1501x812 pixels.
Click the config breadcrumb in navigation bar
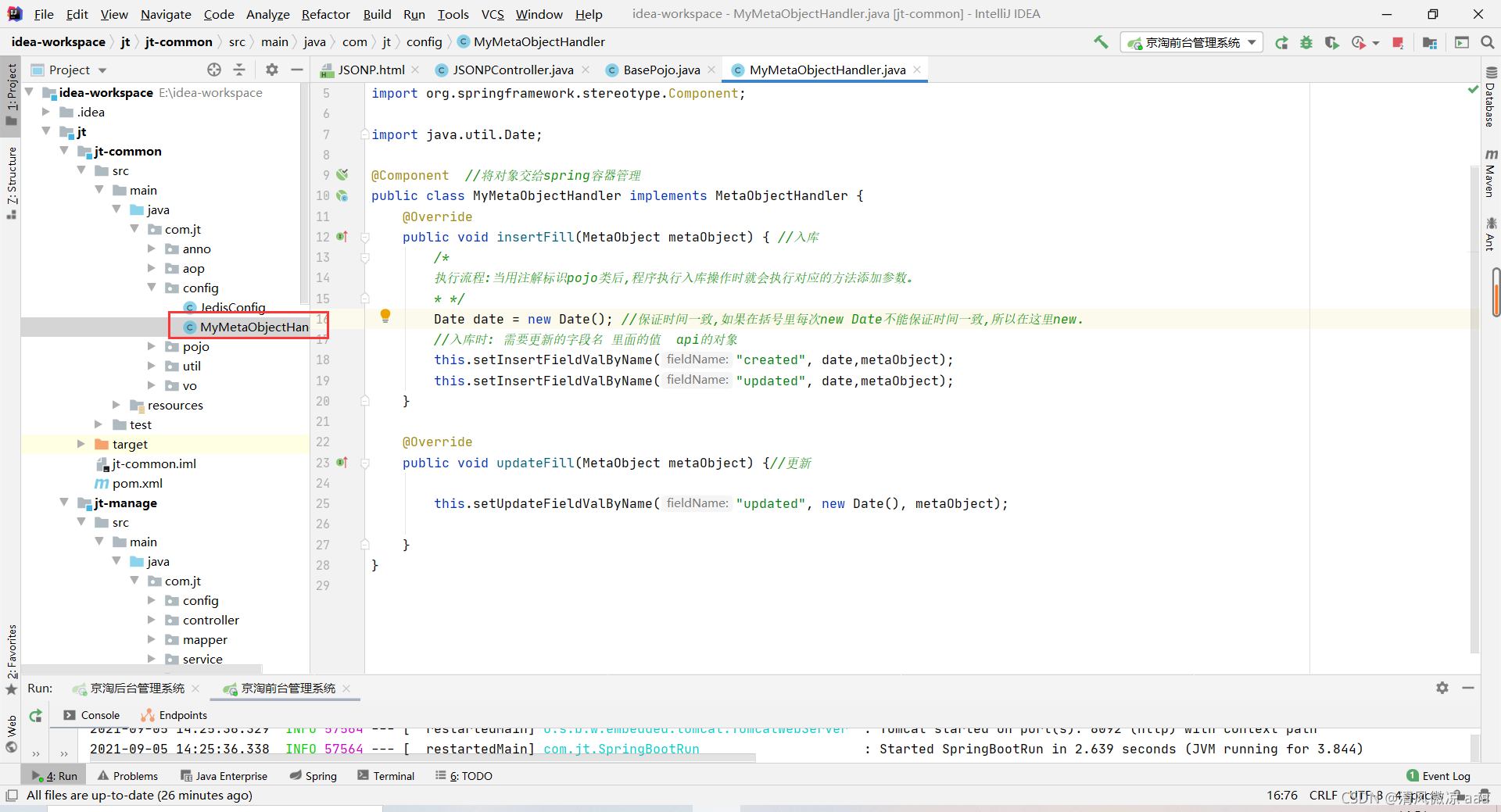[424, 41]
